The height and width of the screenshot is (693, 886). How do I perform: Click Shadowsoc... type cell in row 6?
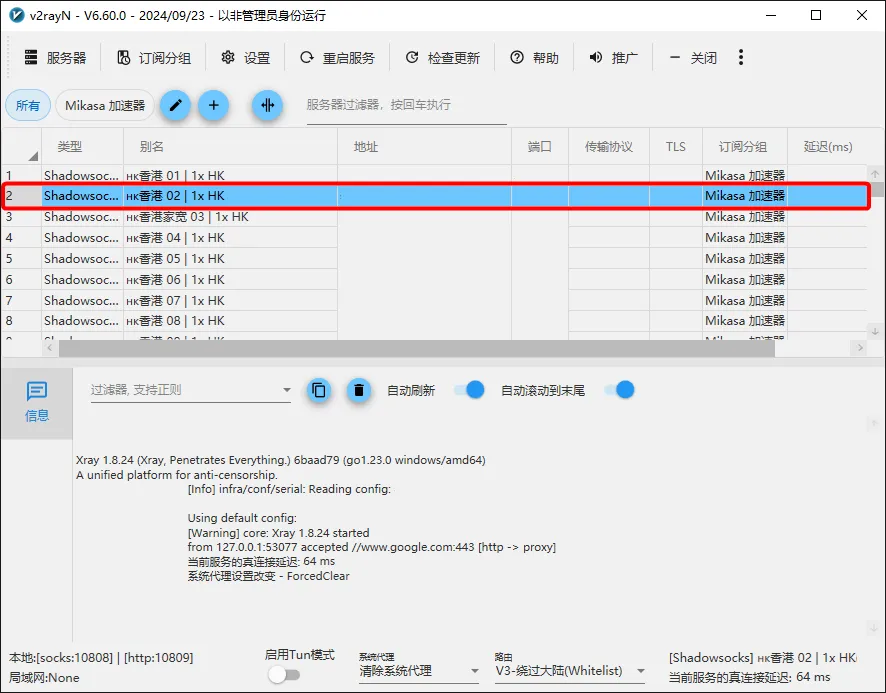coord(82,279)
